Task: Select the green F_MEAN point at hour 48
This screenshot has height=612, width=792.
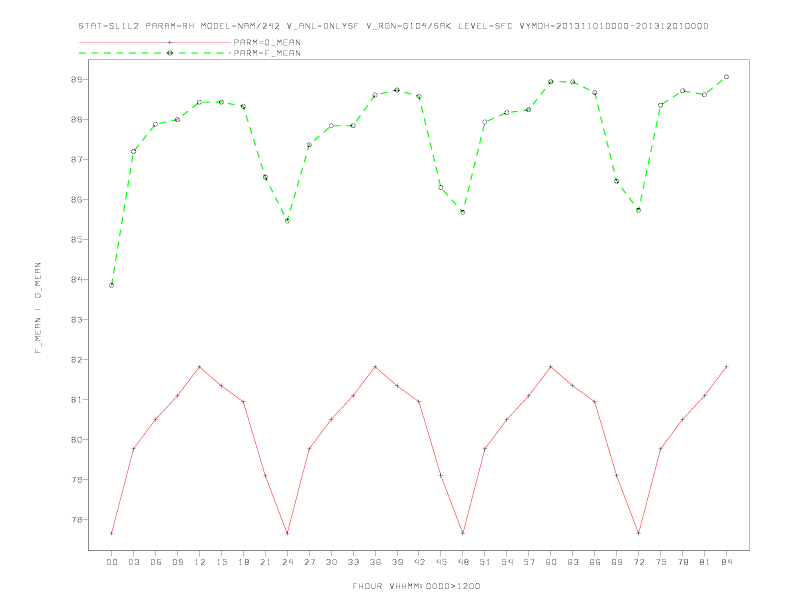Action: (463, 212)
